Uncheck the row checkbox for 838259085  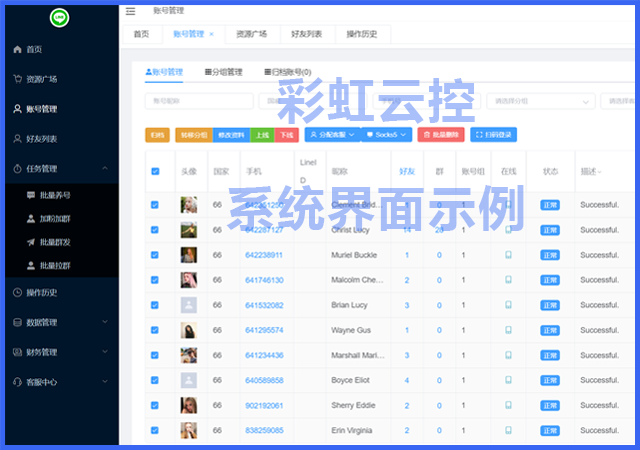coord(154,430)
